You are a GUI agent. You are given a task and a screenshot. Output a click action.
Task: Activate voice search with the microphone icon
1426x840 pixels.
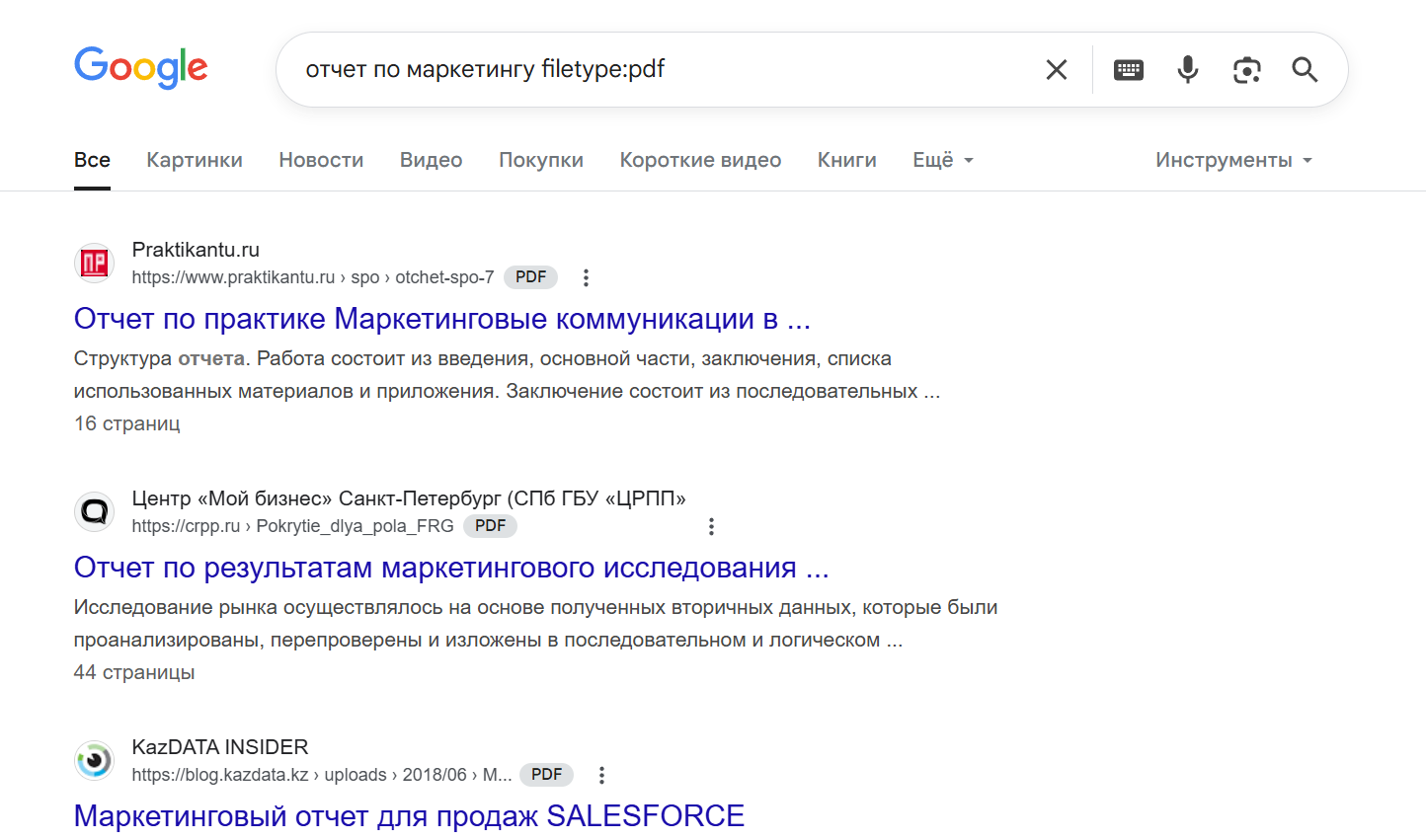(x=1187, y=69)
